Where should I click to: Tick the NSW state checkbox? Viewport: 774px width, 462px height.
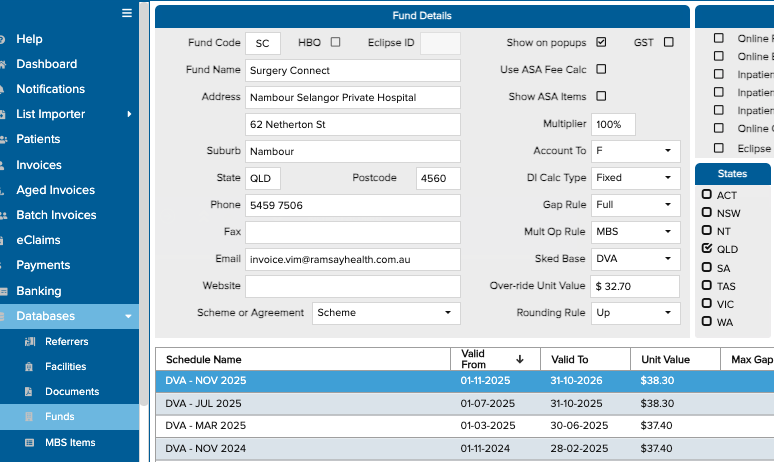707,213
